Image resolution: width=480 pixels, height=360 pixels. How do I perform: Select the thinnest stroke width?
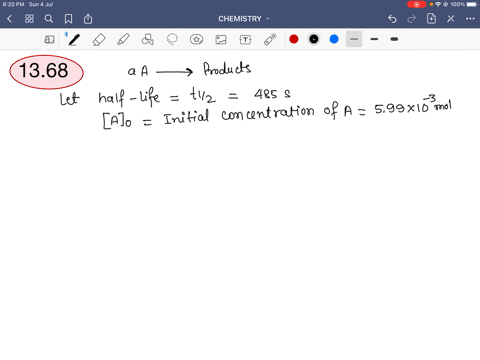click(354, 39)
